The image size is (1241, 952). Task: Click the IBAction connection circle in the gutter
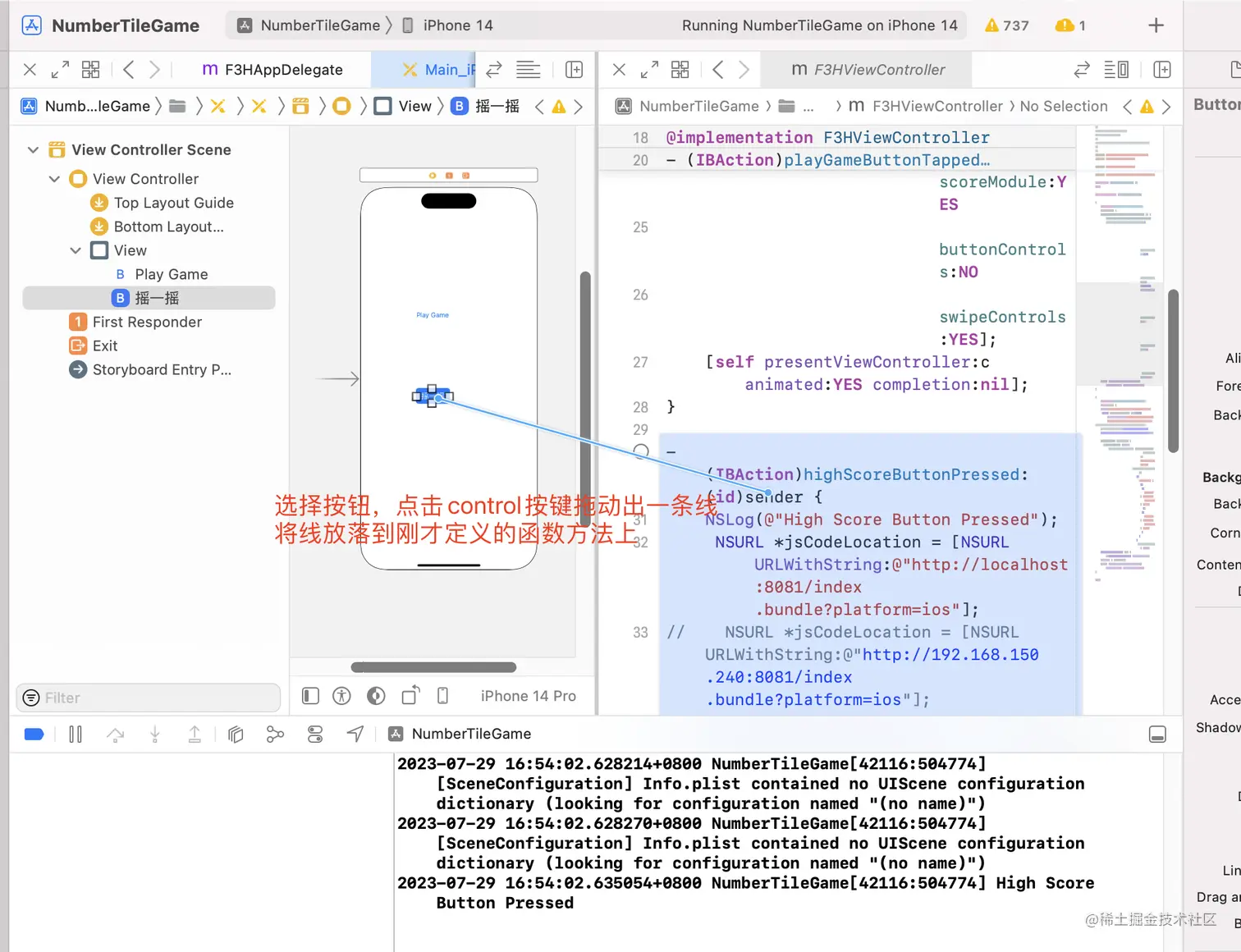pyautogui.click(x=641, y=451)
